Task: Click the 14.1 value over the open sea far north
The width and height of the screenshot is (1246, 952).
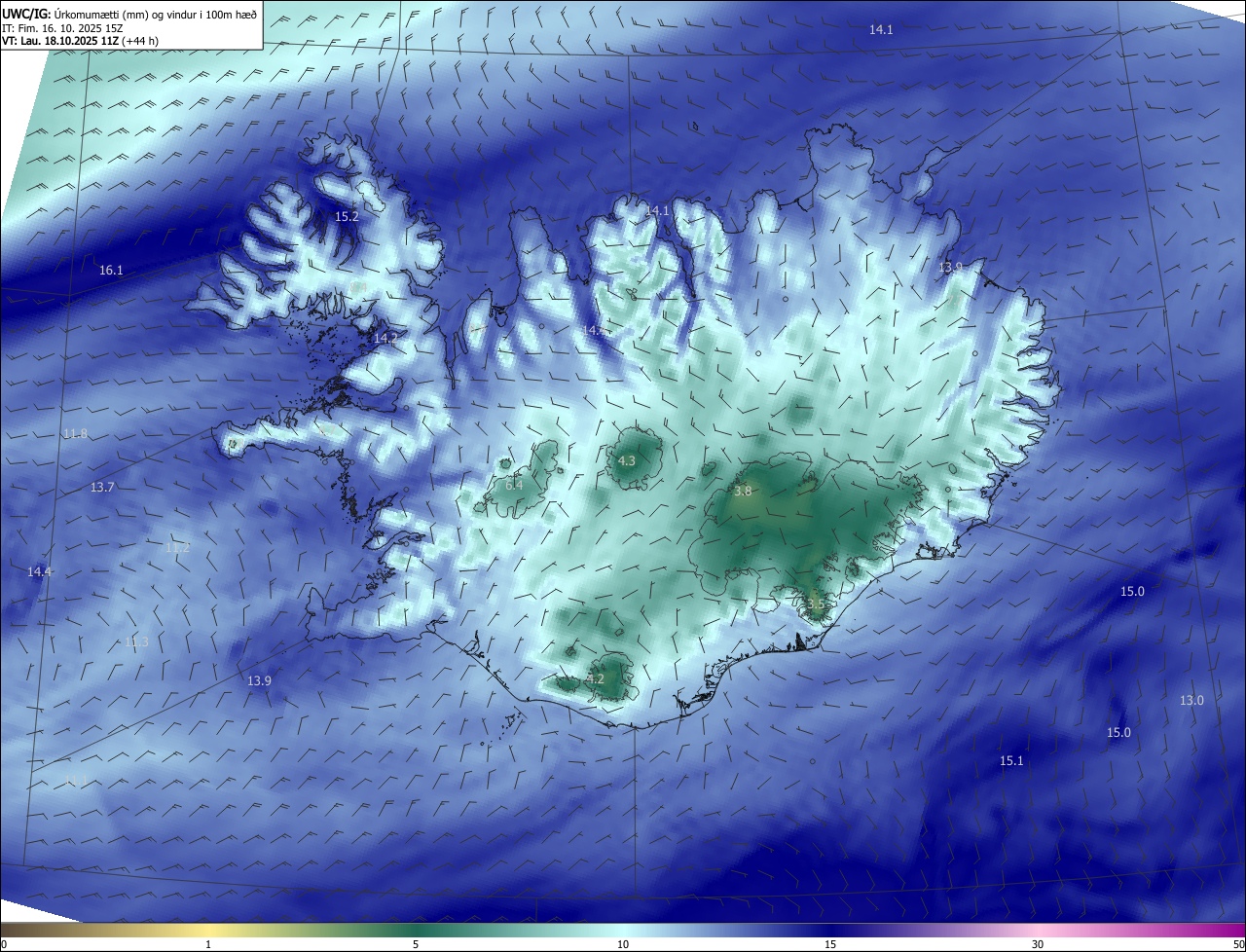Action: (881, 30)
